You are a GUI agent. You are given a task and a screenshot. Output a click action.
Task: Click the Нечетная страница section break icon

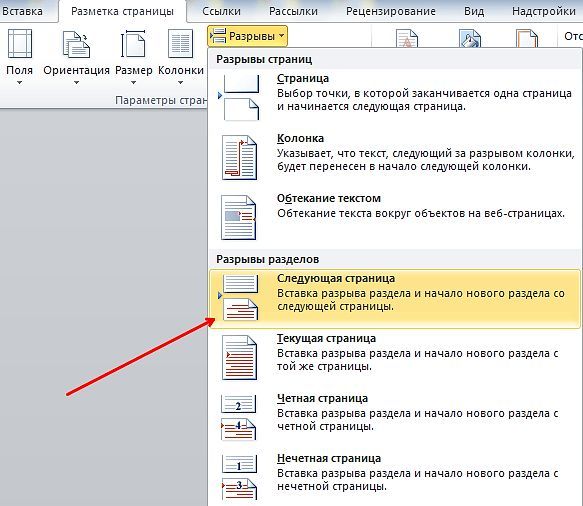(239, 477)
